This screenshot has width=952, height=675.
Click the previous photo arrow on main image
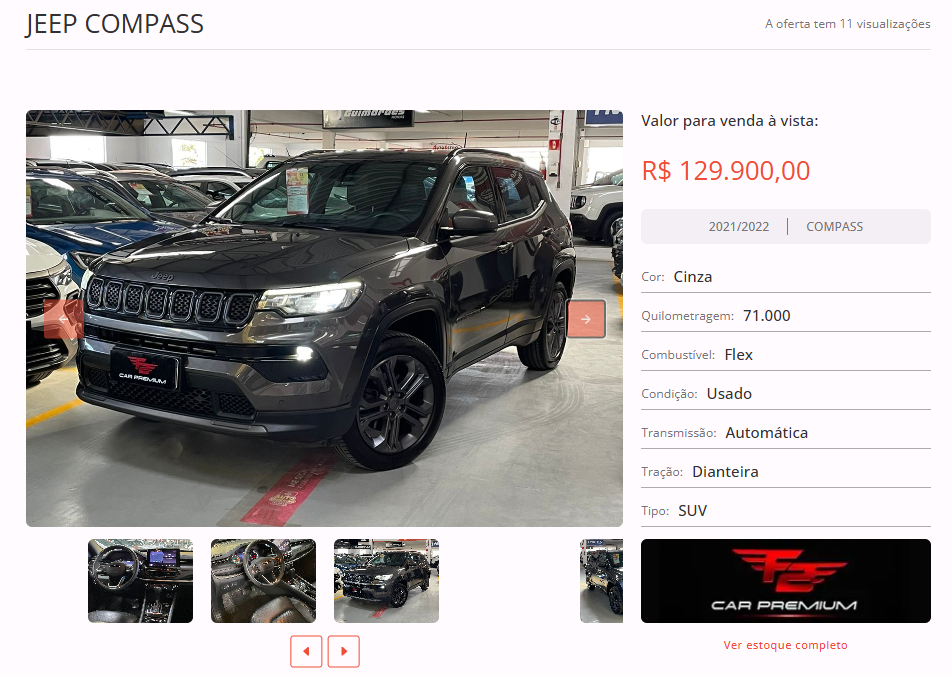(64, 319)
